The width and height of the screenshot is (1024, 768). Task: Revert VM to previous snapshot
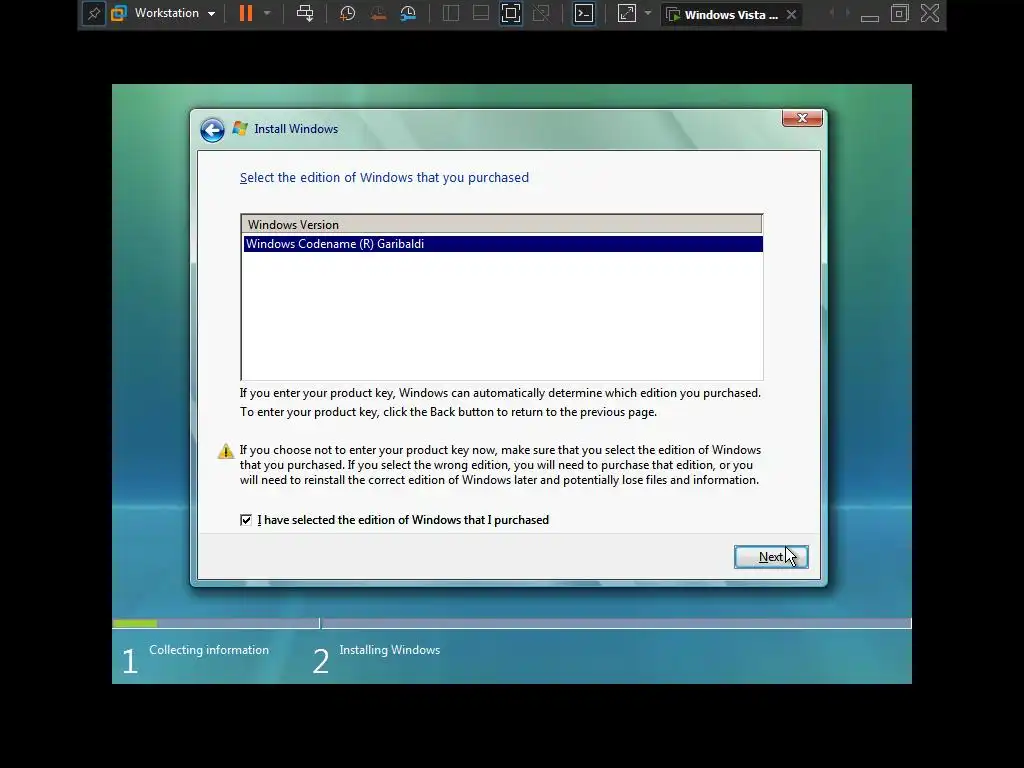coord(378,14)
